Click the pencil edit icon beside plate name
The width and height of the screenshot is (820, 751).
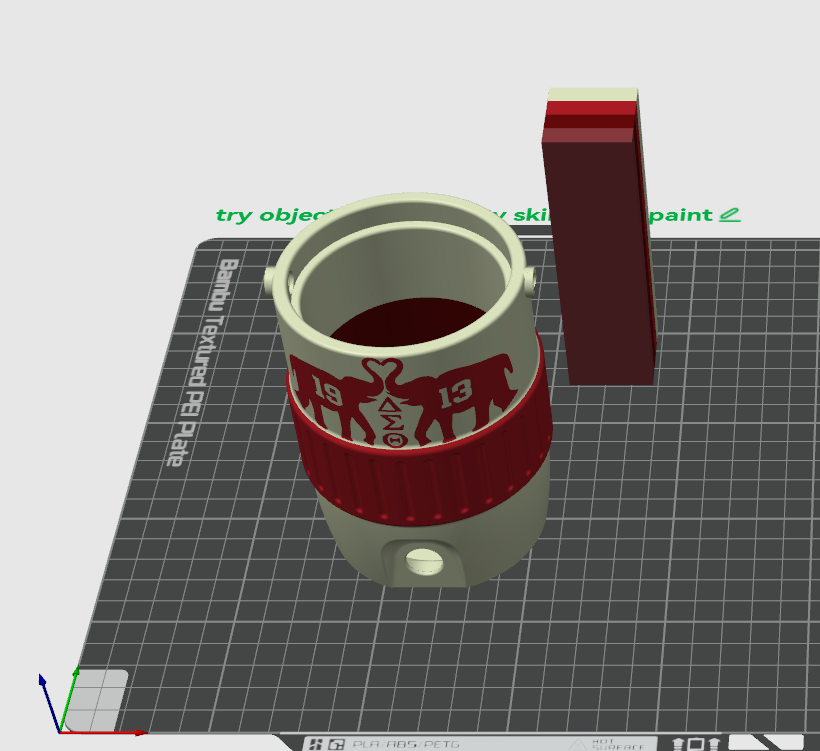pos(730,215)
